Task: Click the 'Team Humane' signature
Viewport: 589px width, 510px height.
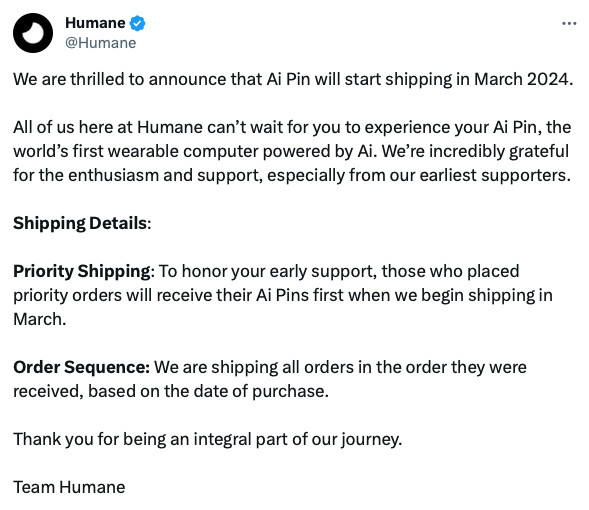Action: pyautogui.click(x=69, y=487)
